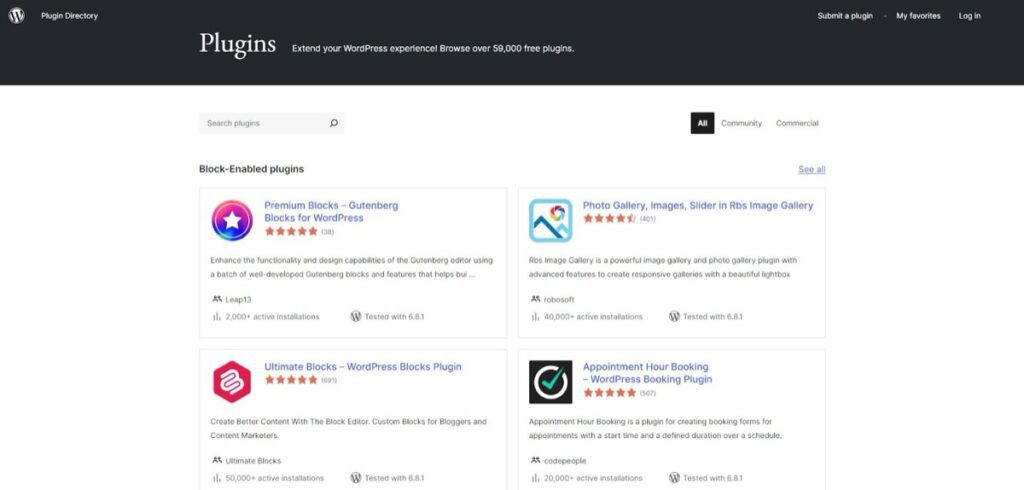
Task: Switch to Commercial filter tab
Action: point(797,123)
